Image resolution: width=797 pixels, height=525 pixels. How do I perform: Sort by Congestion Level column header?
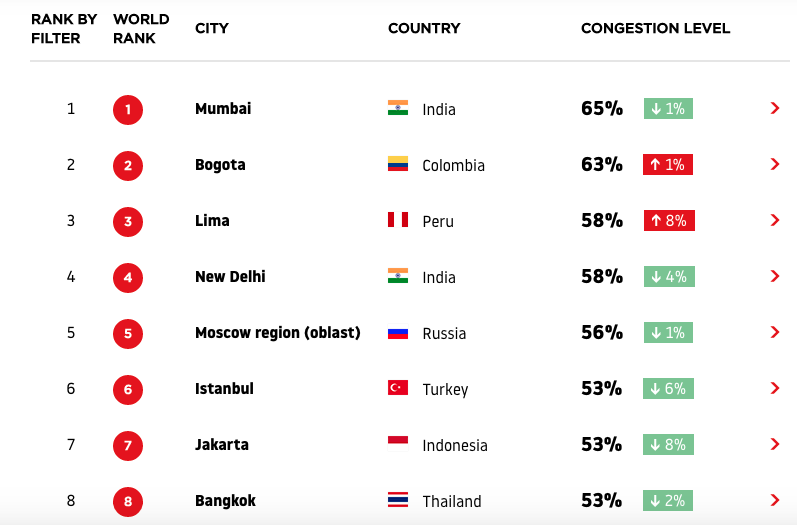click(x=655, y=28)
